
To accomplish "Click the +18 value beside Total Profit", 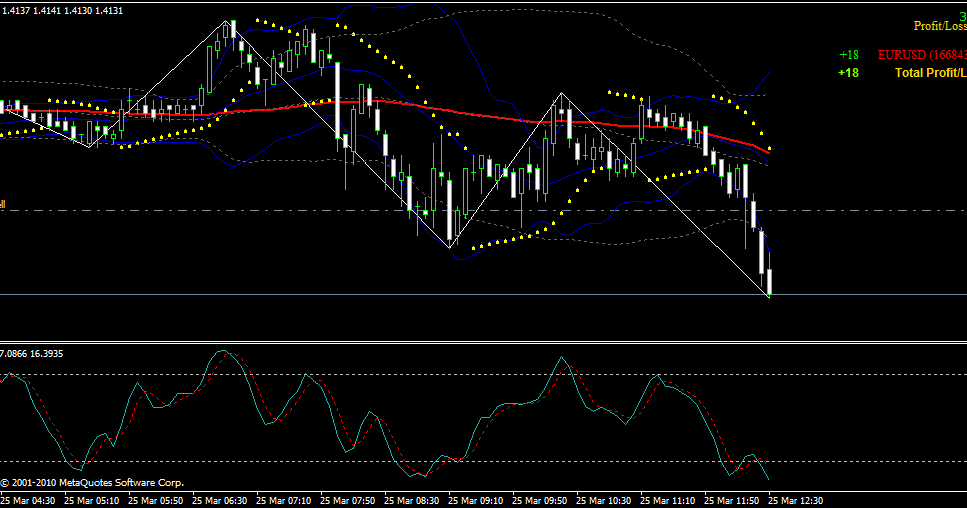I will [x=849, y=73].
